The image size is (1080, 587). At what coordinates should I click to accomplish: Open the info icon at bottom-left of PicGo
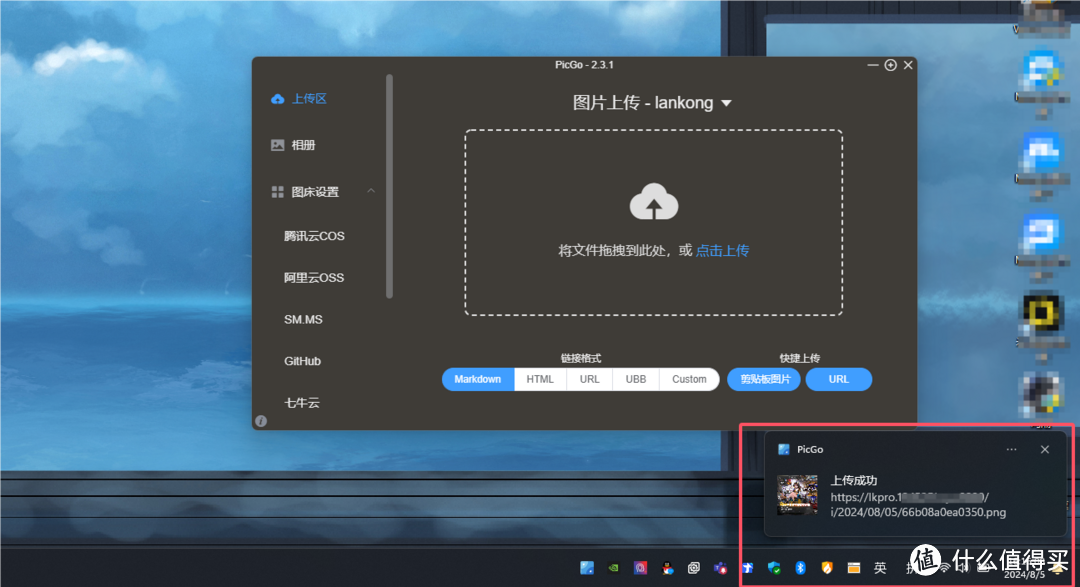[x=261, y=421]
